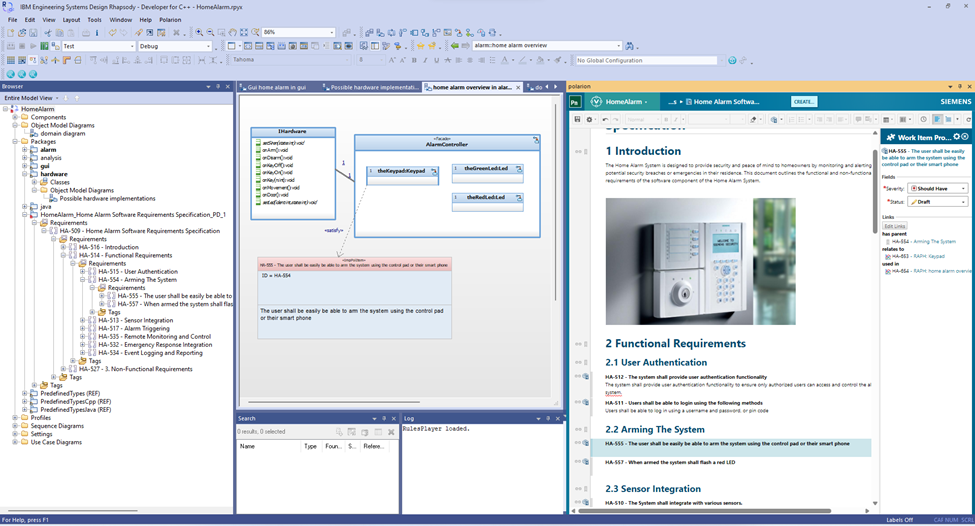The height and width of the screenshot is (526, 975).
Task: Click the Save icon in main toolbar
Action: pyautogui.click(x=33, y=32)
